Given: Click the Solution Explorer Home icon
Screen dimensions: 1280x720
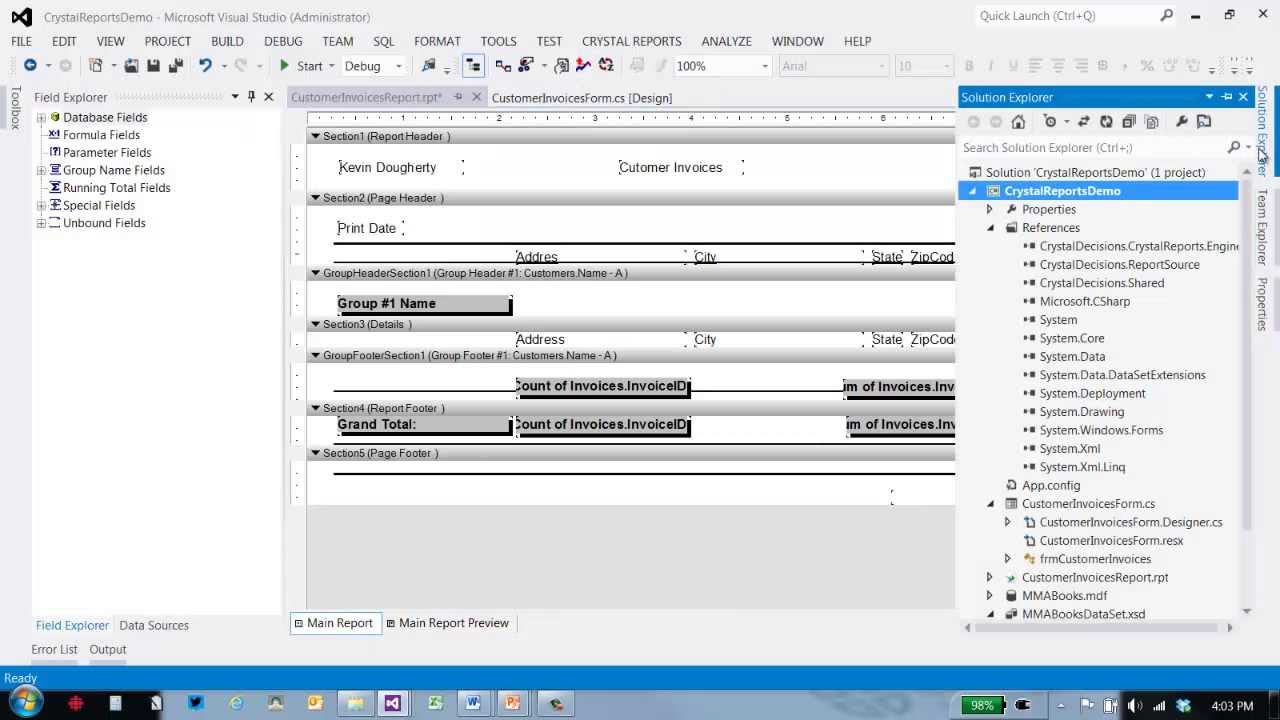Looking at the screenshot, I should (x=1018, y=122).
